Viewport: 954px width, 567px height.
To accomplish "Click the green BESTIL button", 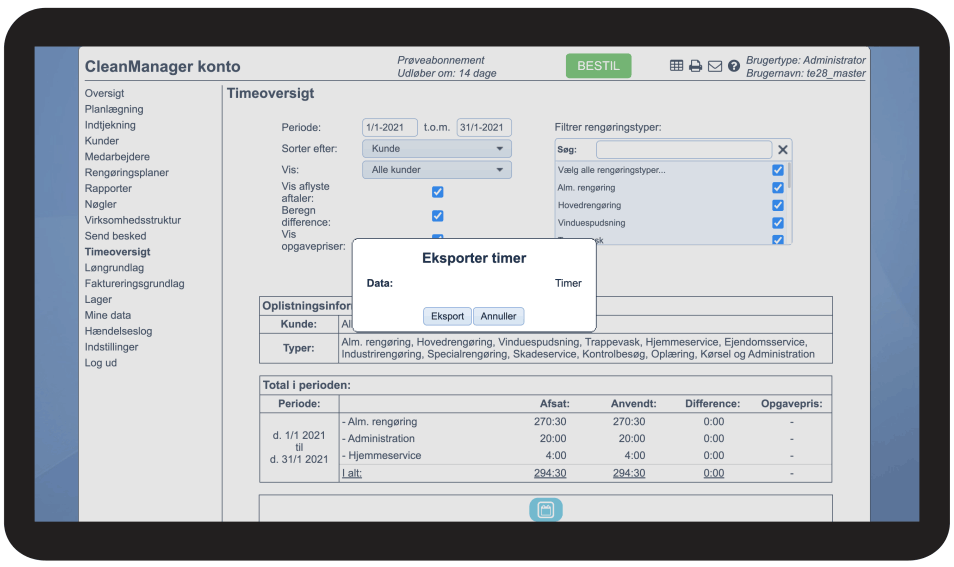I will [598, 66].
